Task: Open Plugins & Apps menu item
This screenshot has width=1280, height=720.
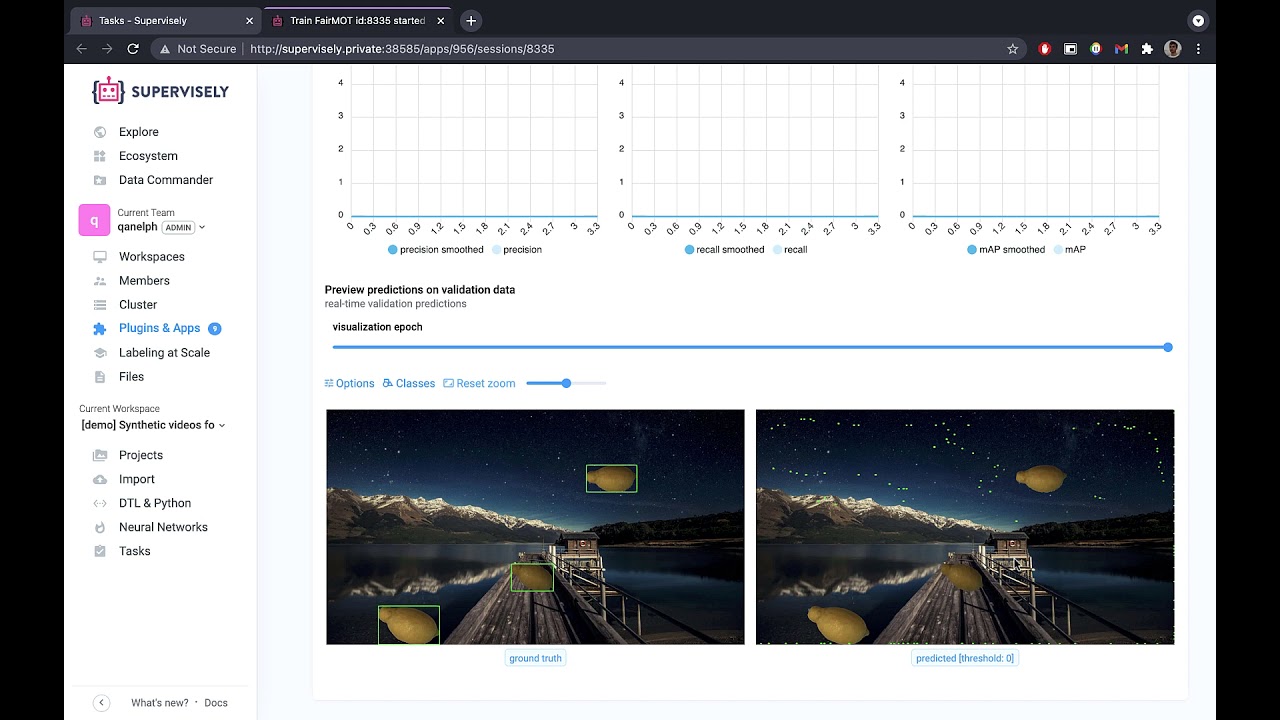Action: click(x=160, y=328)
